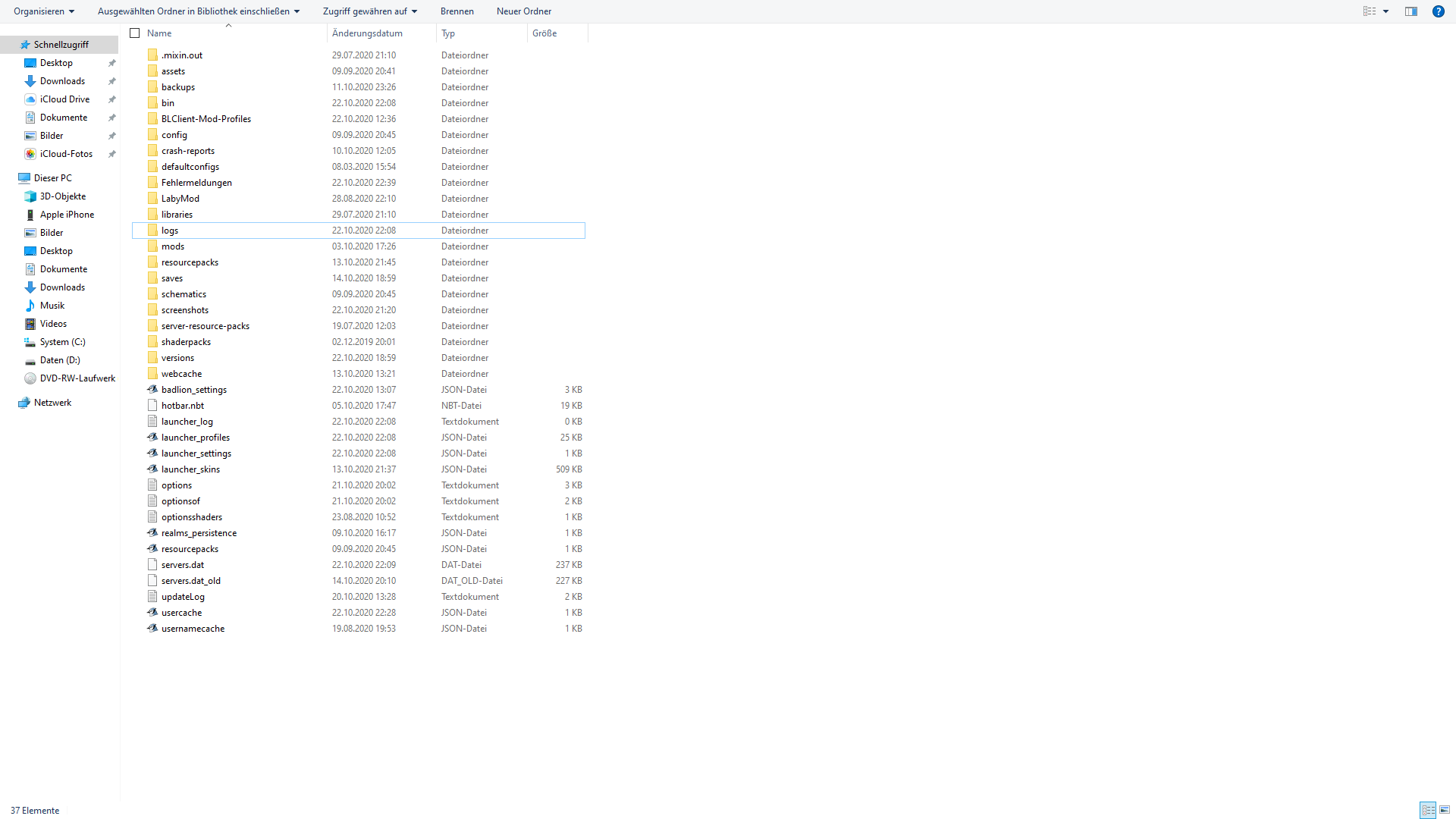Open Apple iPhone device in sidebar
The width and height of the screenshot is (1456, 819).
coord(67,215)
